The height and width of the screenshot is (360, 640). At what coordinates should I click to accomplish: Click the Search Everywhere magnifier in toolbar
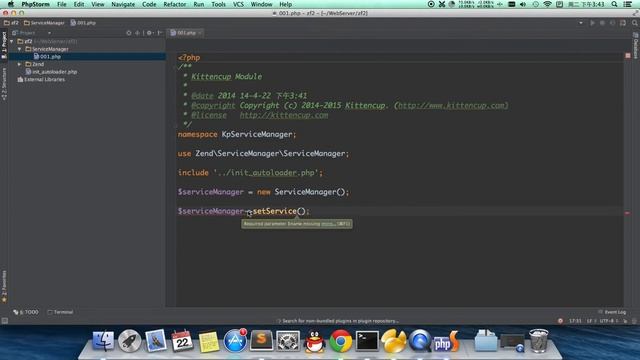(635, 23)
